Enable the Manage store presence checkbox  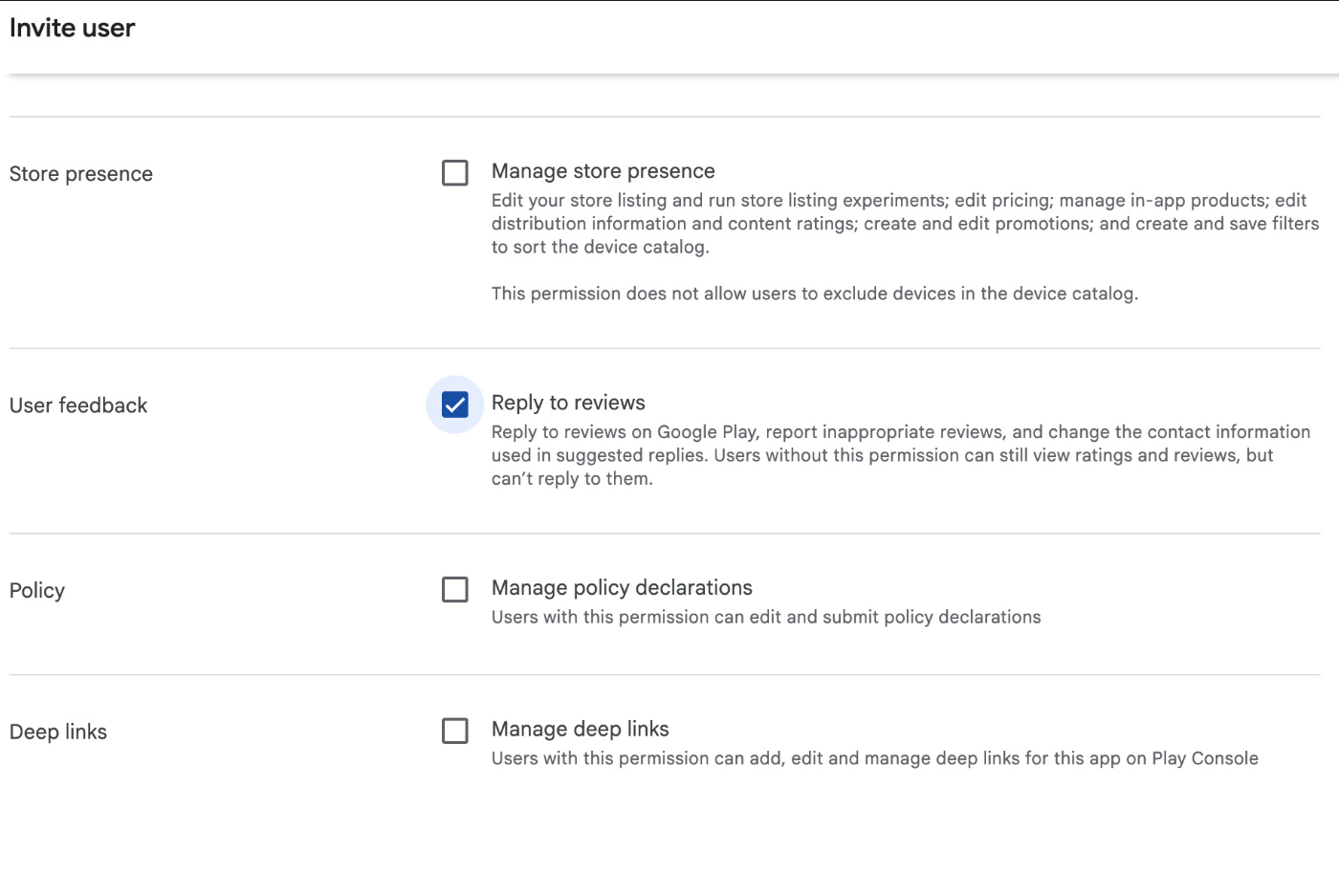(x=455, y=173)
